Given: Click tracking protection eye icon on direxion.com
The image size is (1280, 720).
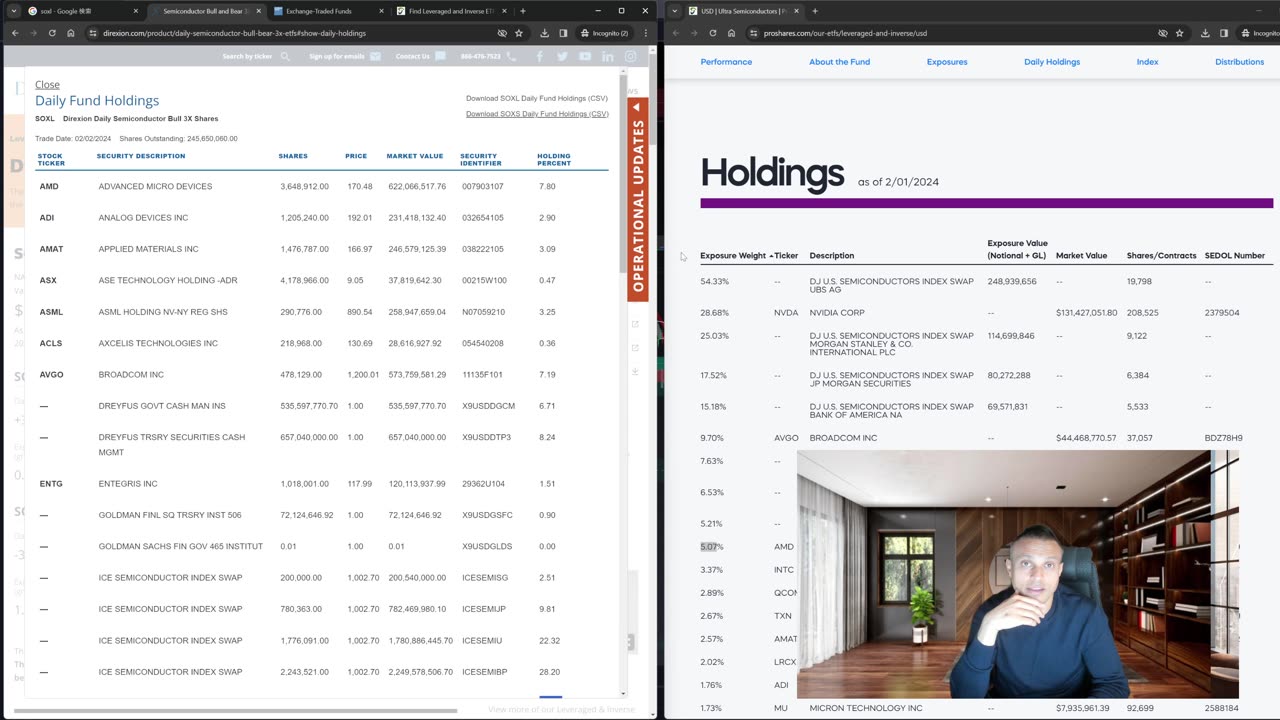Looking at the screenshot, I should [502, 33].
